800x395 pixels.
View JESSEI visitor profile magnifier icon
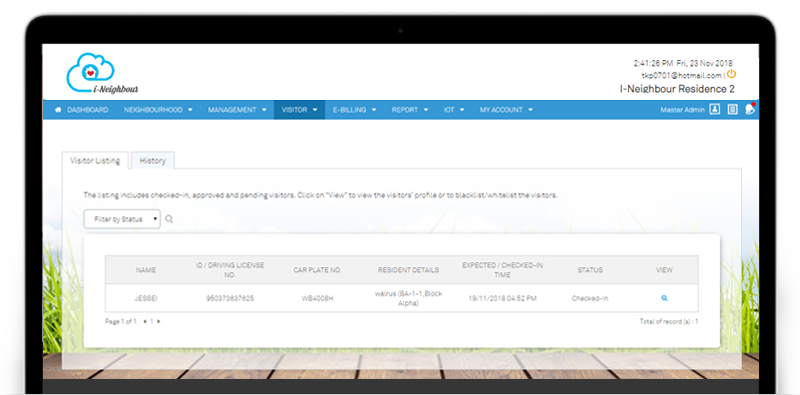click(664, 298)
